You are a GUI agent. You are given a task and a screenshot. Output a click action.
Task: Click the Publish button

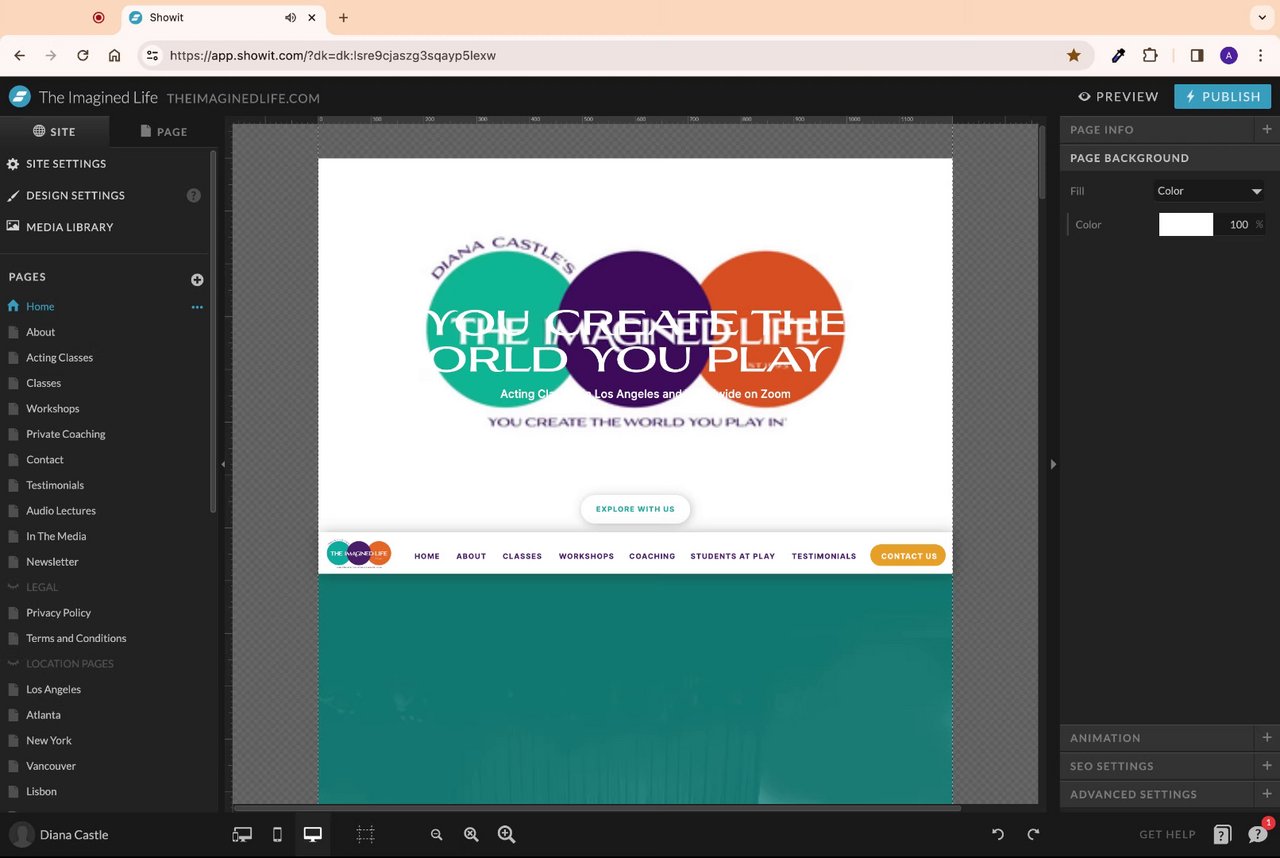[1223, 97]
